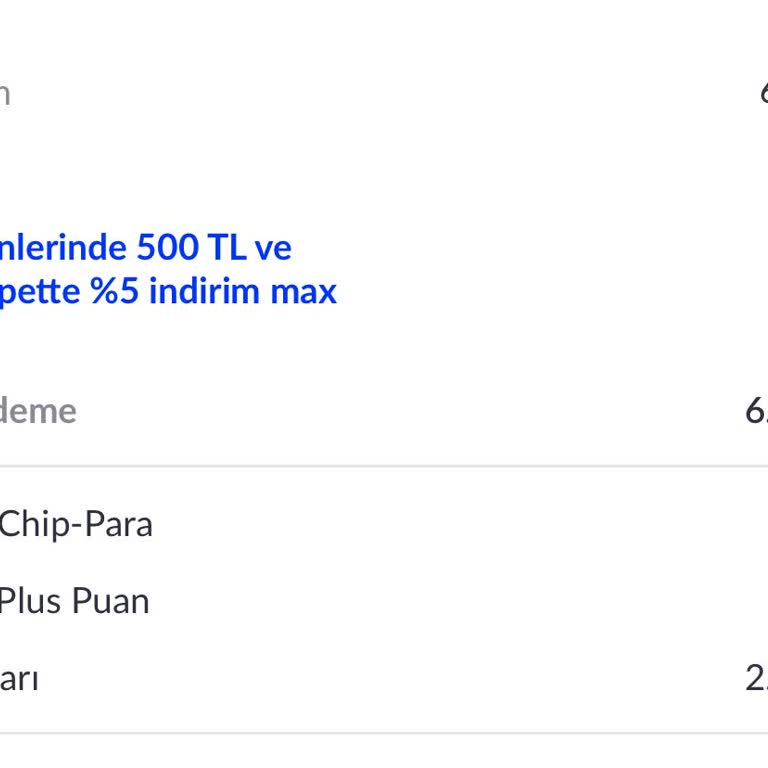Choose the Chip-Para row
Image resolution: width=768 pixels, height=768 pixels.
click(76, 524)
